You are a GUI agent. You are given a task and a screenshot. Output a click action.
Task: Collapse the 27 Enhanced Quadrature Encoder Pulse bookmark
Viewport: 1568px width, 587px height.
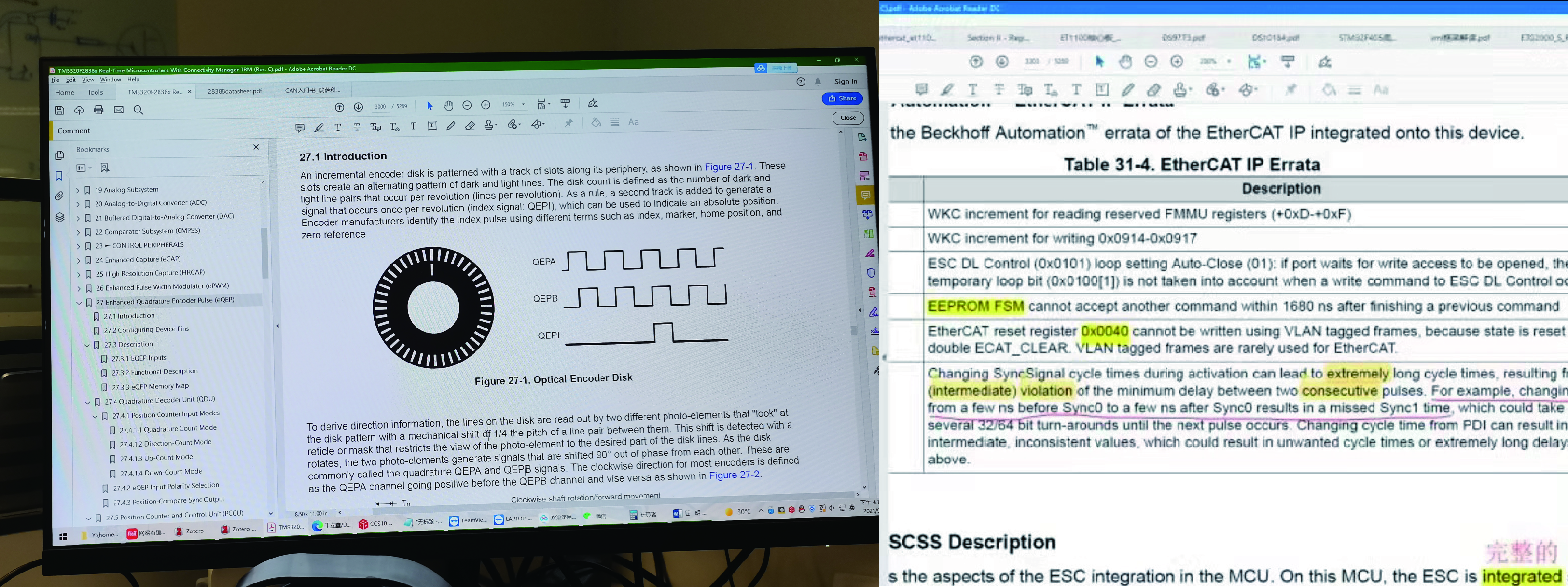(x=79, y=303)
